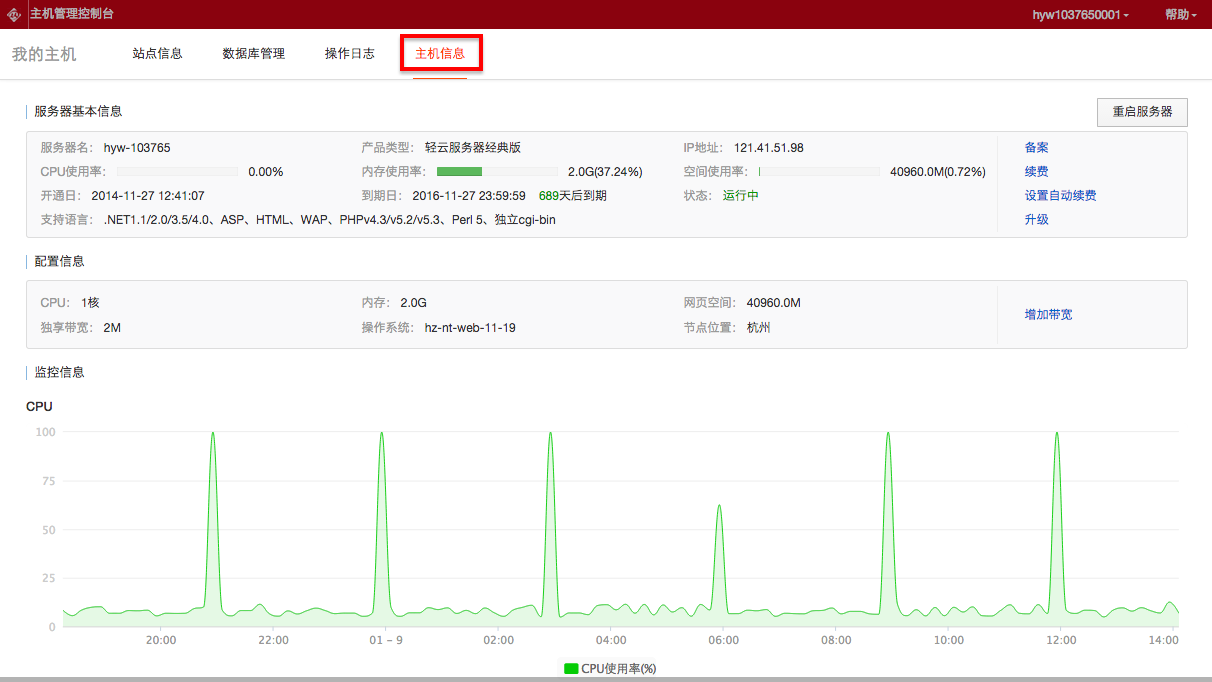Open the 备案 link

tap(1036, 148)
